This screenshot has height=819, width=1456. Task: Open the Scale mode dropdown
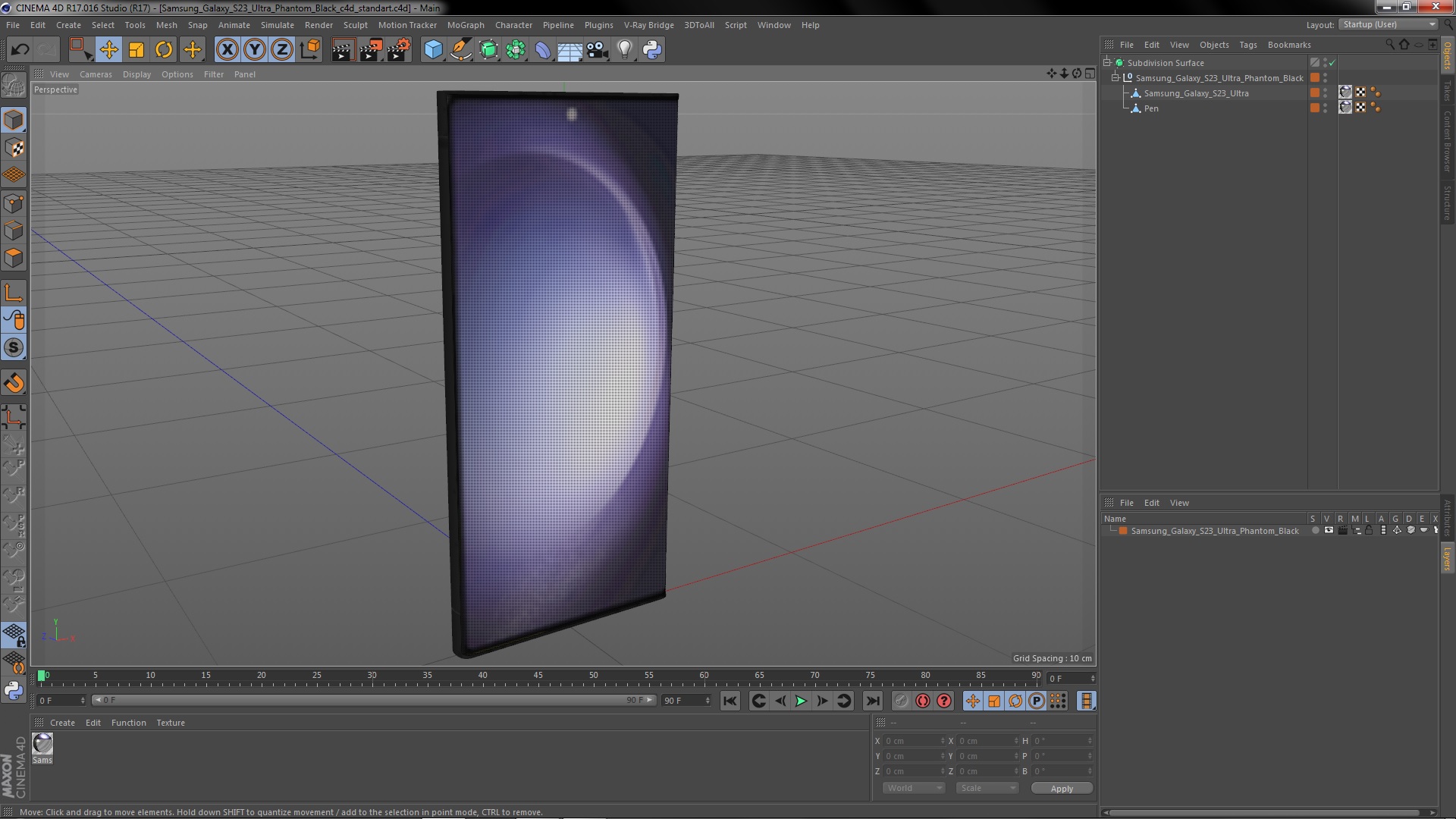(987, 789)
